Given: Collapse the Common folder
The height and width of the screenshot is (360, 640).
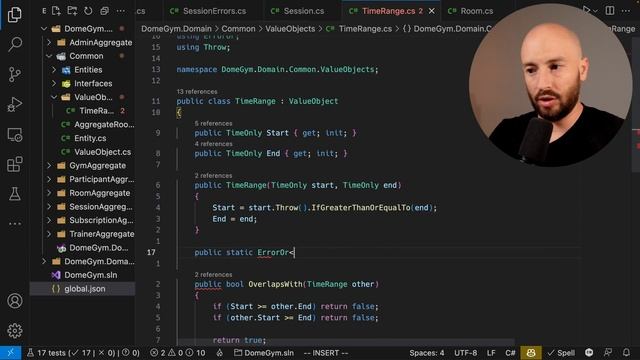Looking at the screenshot, I should 49,56.
